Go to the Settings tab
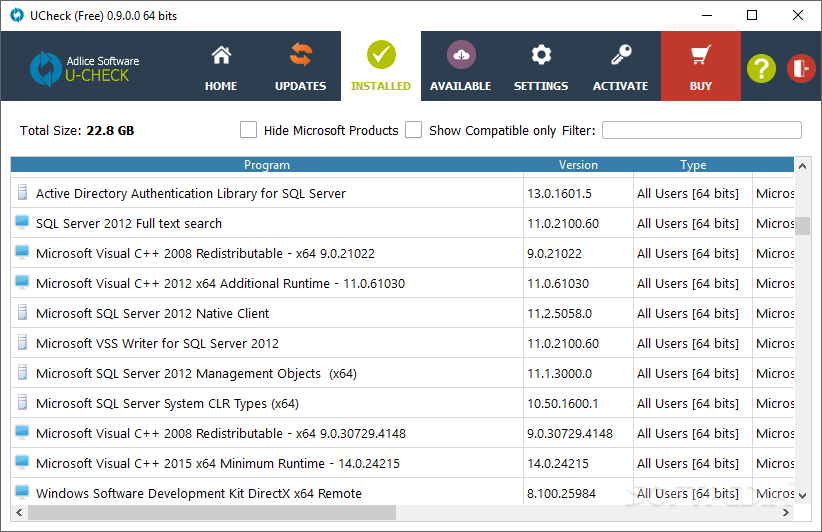Image resolution: width=822 pixels, height=532 pixels. [540, 66]
